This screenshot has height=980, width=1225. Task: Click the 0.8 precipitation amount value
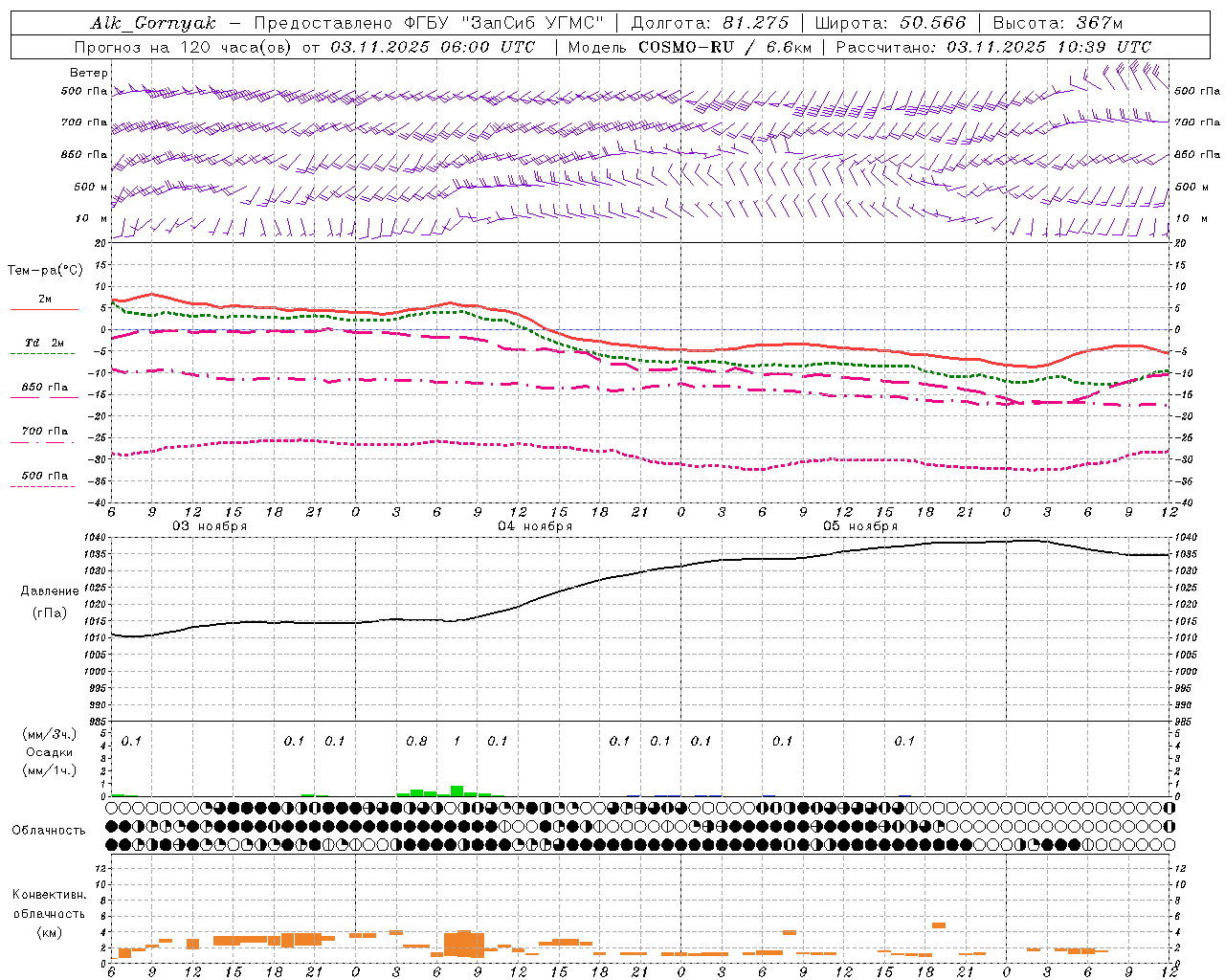click(416, 741)
